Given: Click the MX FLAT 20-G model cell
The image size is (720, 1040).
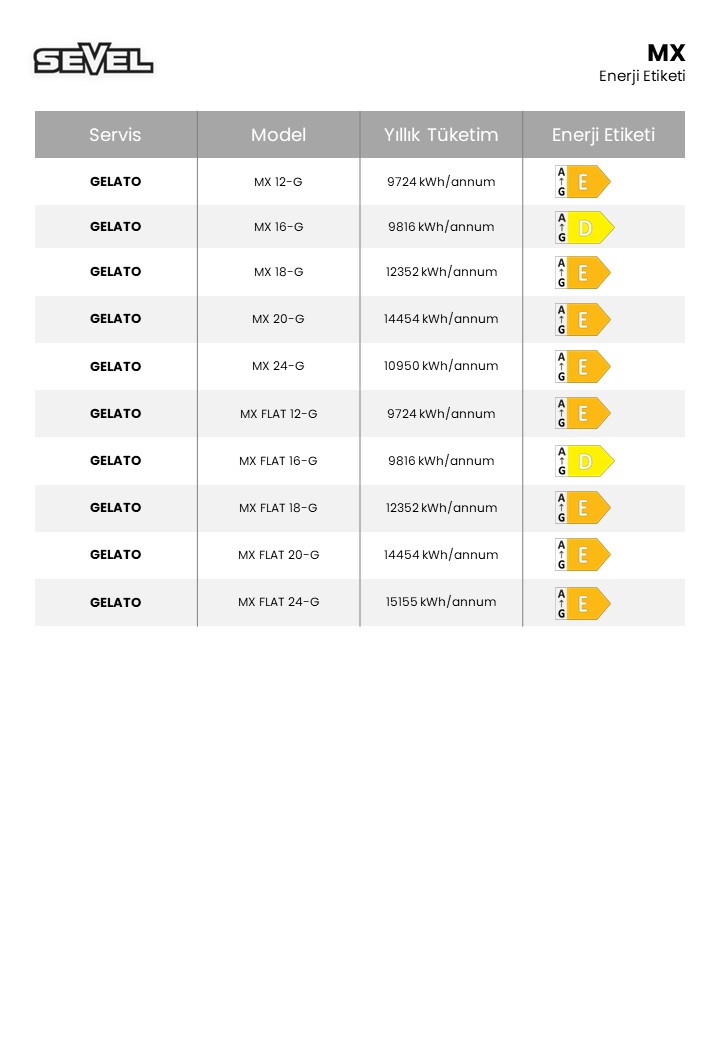Looking at the screenshot, I should pos(278,555).
